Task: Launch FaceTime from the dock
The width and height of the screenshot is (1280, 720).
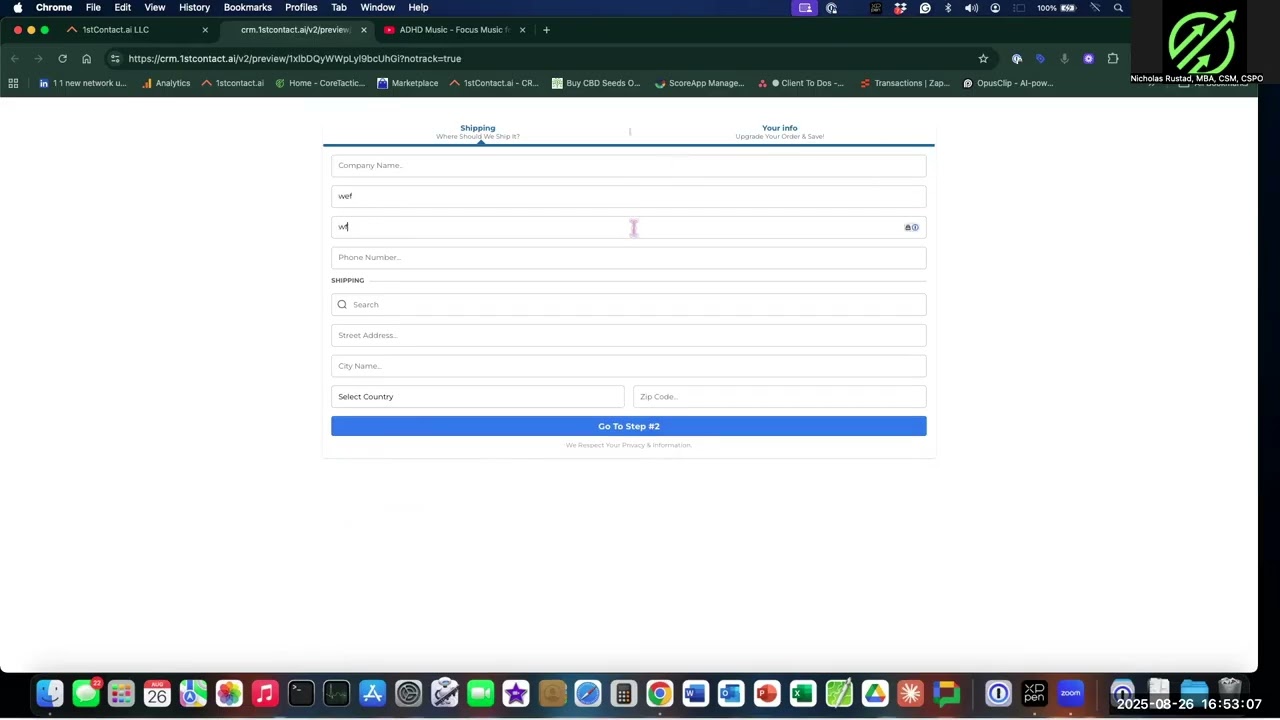Action: click(480, 693)
